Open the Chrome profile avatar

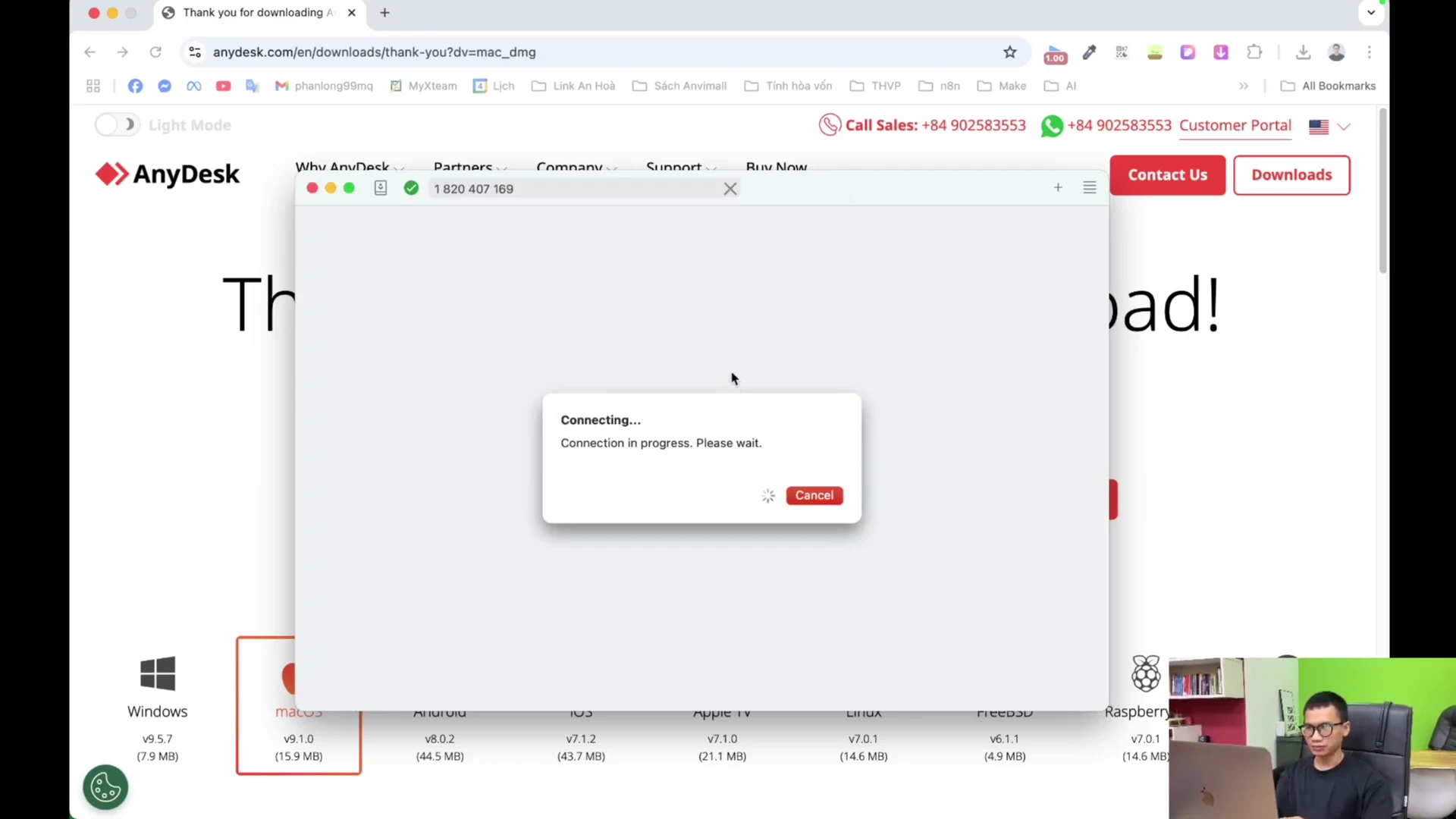(1336, 52)
